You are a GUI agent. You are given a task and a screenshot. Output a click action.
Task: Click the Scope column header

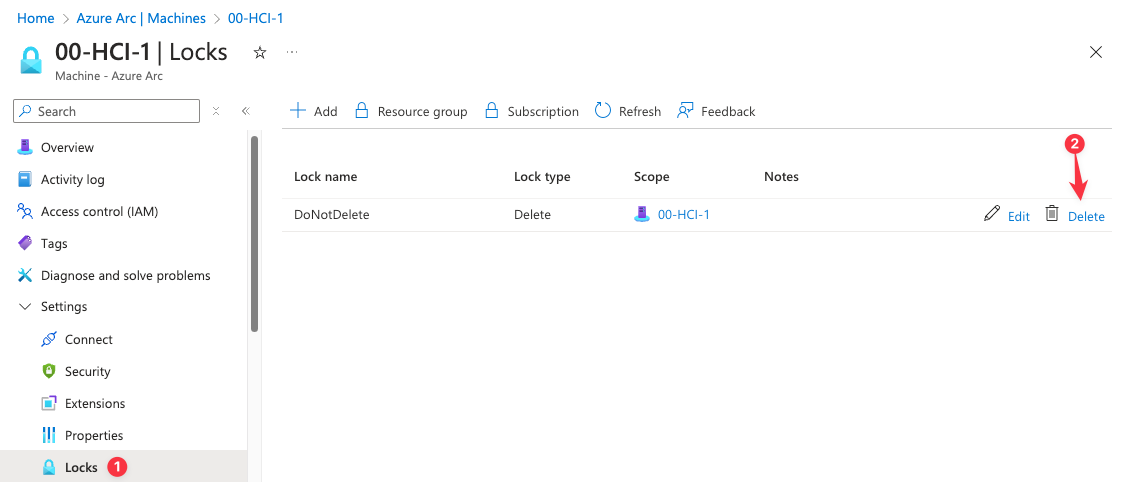coord(652,177)
